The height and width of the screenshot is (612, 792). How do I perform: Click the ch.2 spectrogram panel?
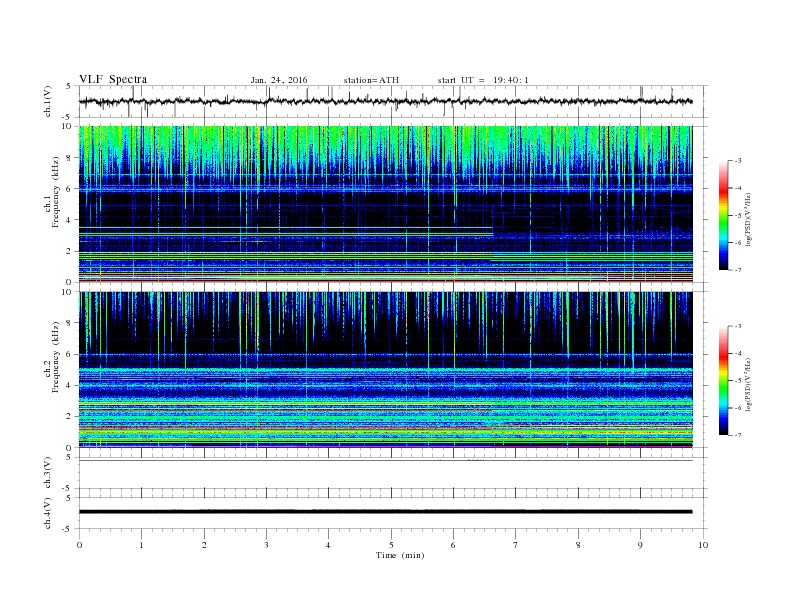coord(385,369)
